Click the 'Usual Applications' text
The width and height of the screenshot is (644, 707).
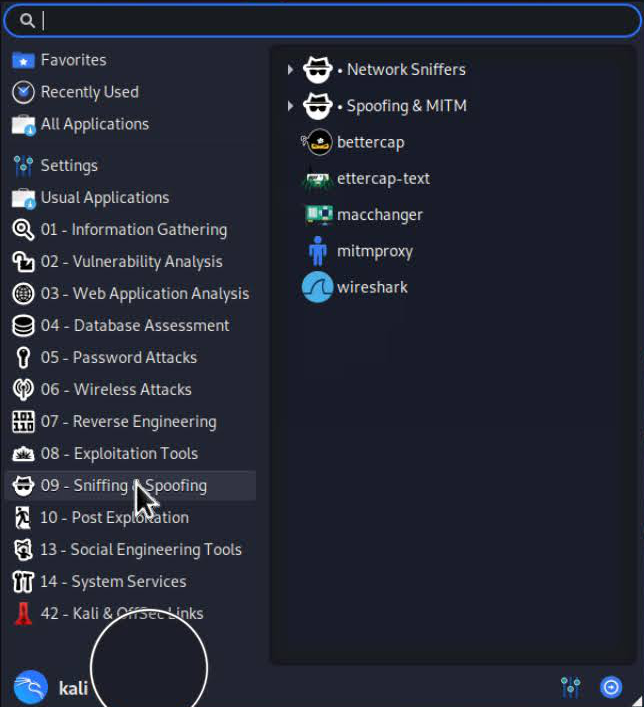point(105,198)
